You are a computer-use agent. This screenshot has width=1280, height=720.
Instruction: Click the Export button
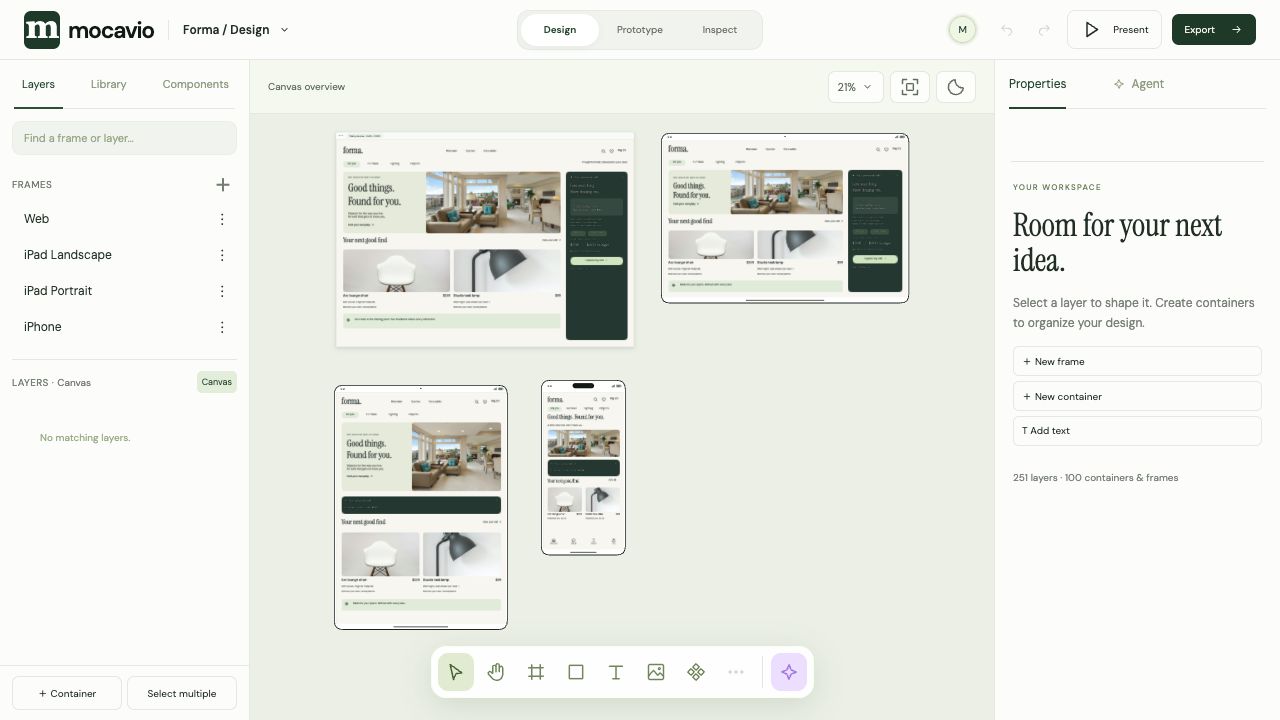pyautogui.click(x=1214, y=30)
